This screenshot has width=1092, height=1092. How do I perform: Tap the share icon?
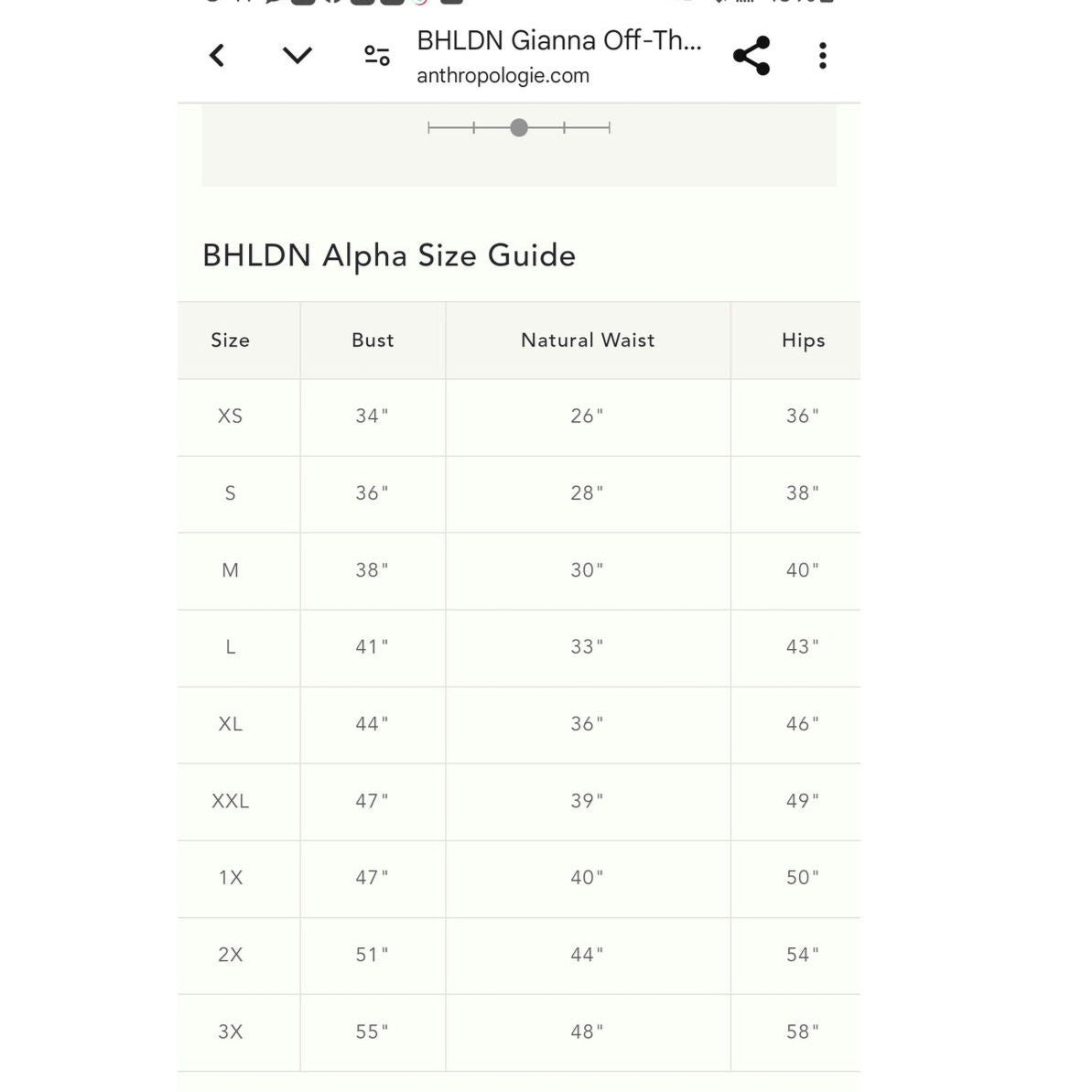pyautogui.click(x=751, y=56)
